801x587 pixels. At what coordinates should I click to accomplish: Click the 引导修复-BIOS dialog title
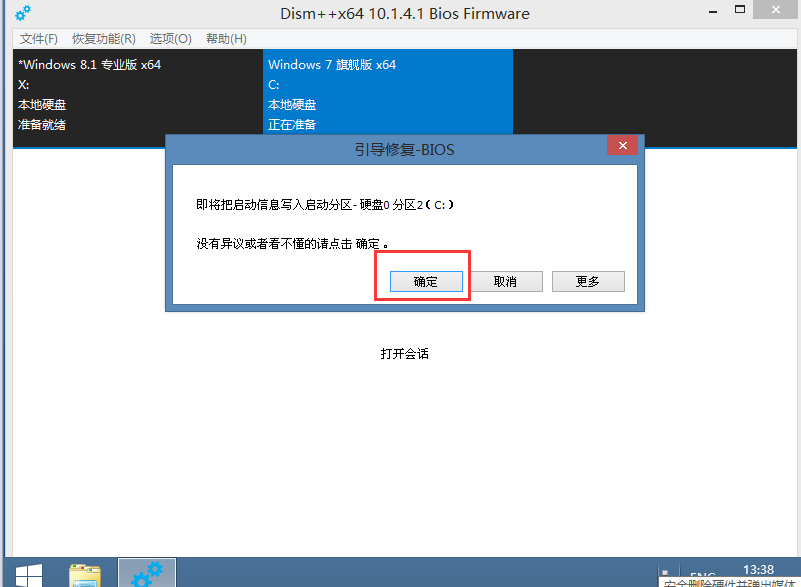tap(405, 150)
